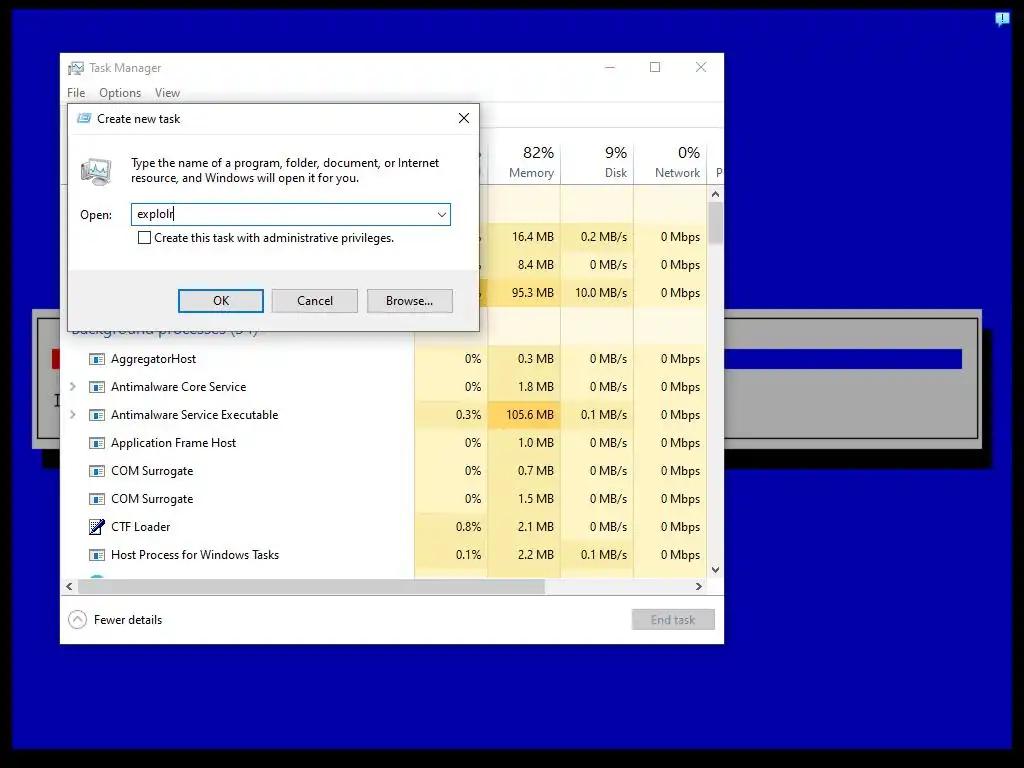Click the vertical scrollbar down arrow

point(716,570)
